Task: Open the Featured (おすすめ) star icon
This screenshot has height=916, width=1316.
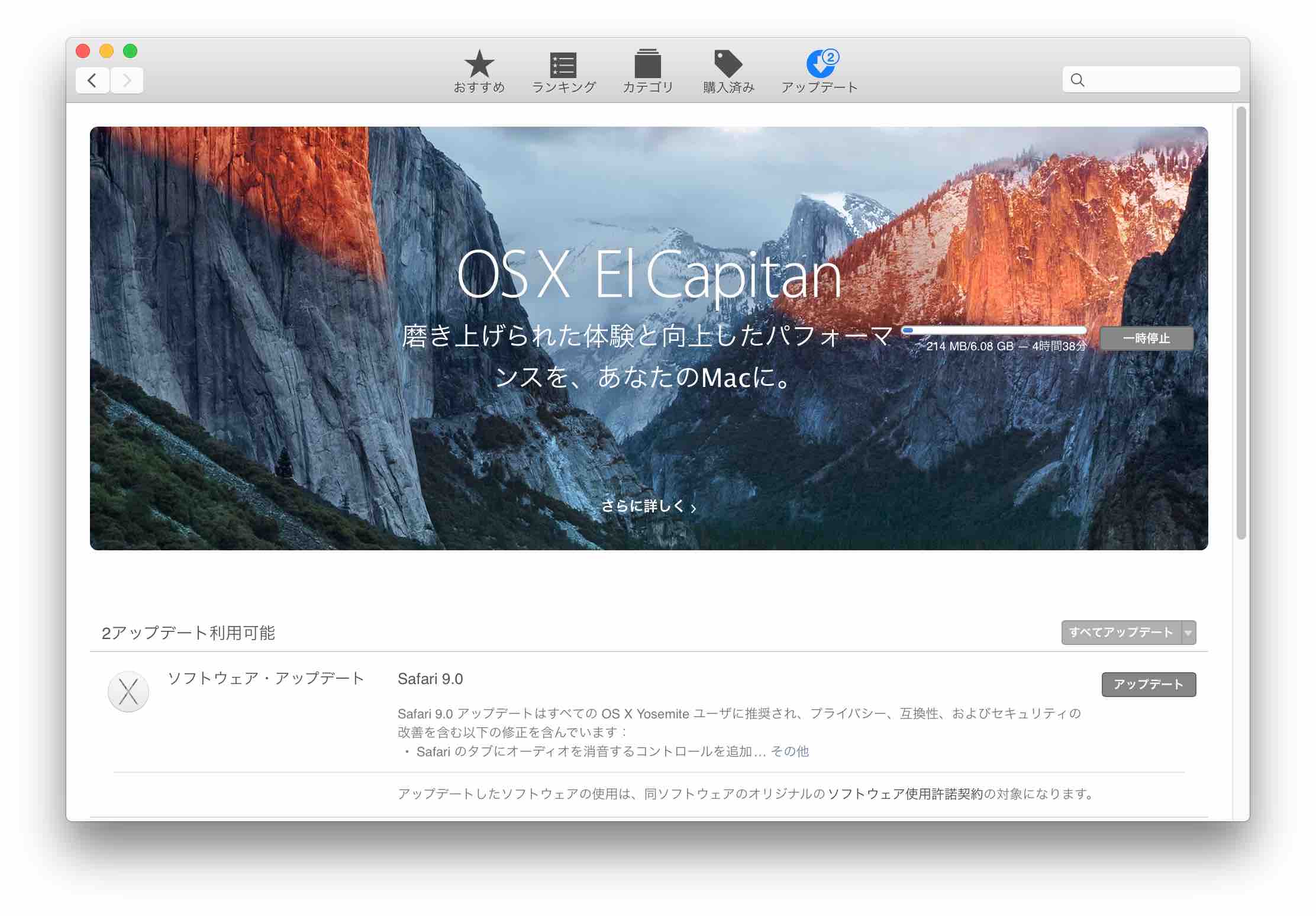Action: pyautogui.click(x=479, y=64)
